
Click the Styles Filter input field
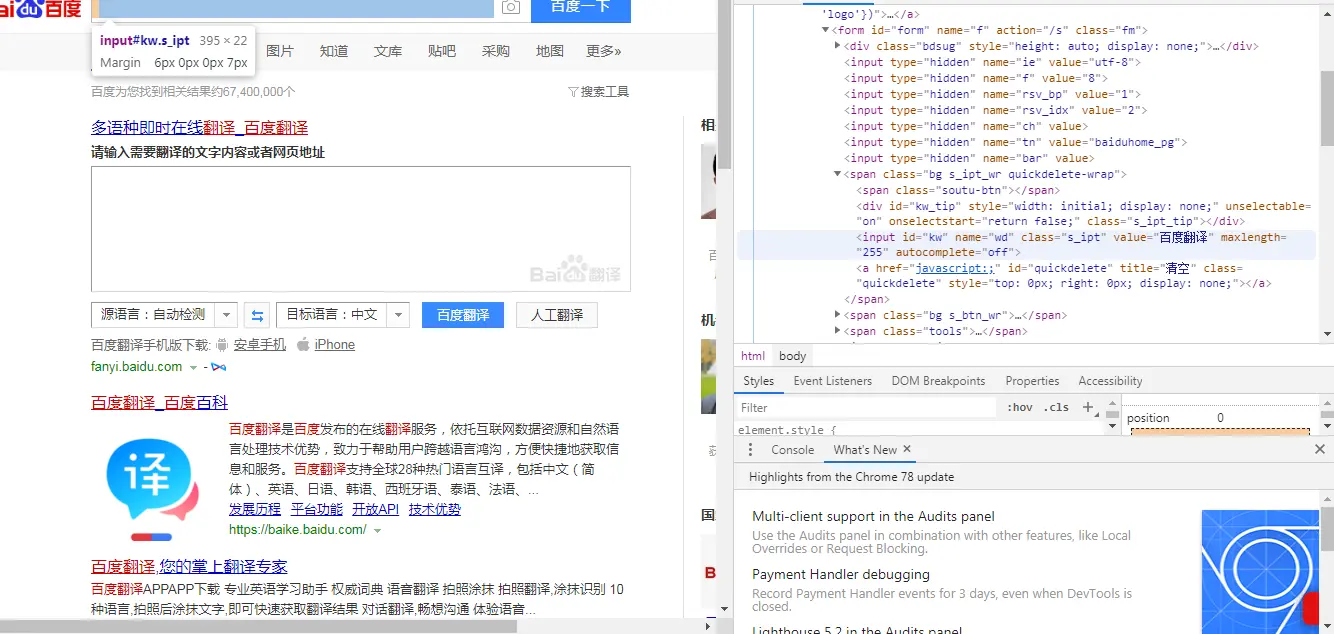pos(866,408)
